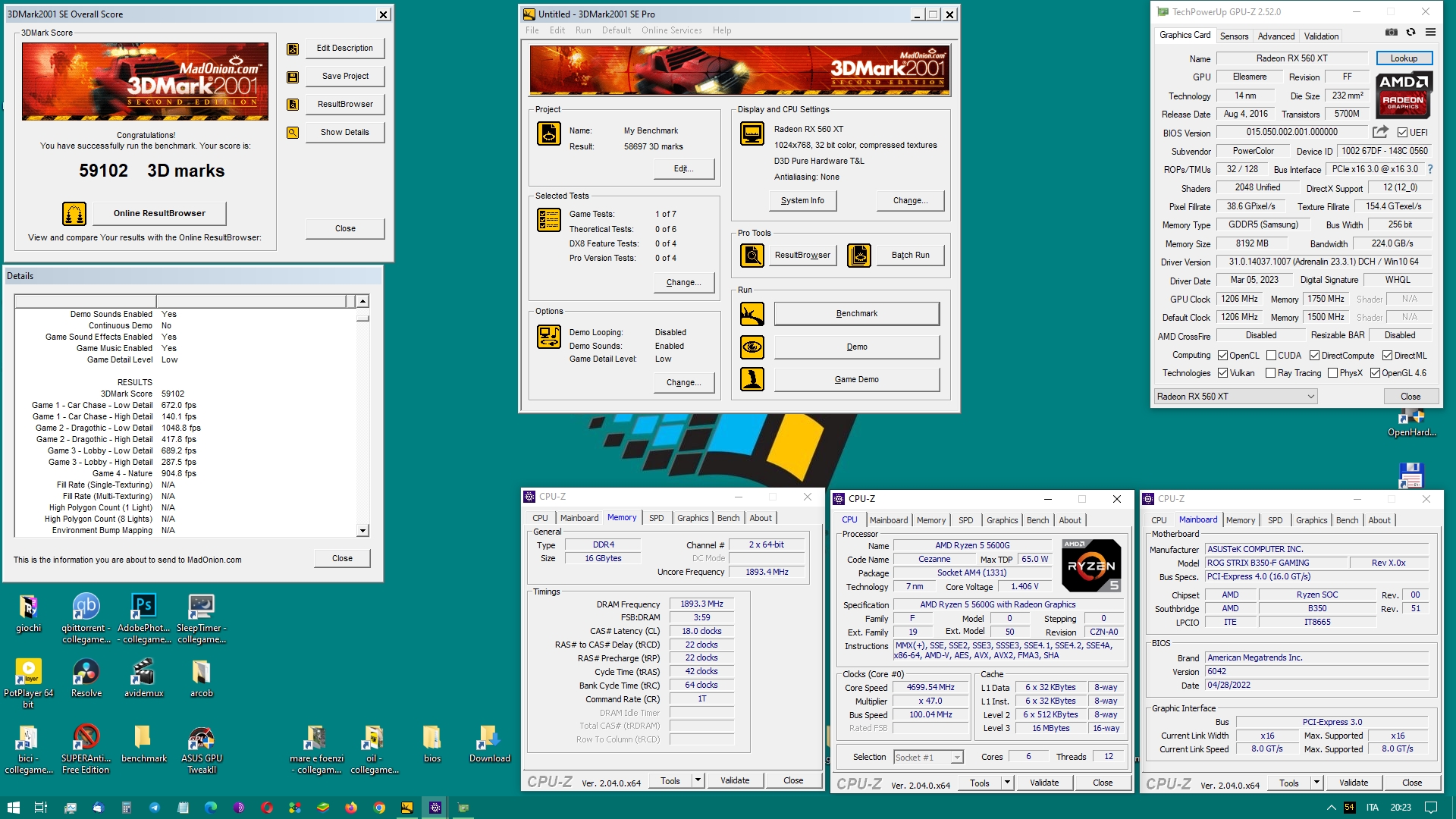1456x819 pixels.
Task: Toggle DirectML checkbox in GPU-Z
Action: point(1387,356)
